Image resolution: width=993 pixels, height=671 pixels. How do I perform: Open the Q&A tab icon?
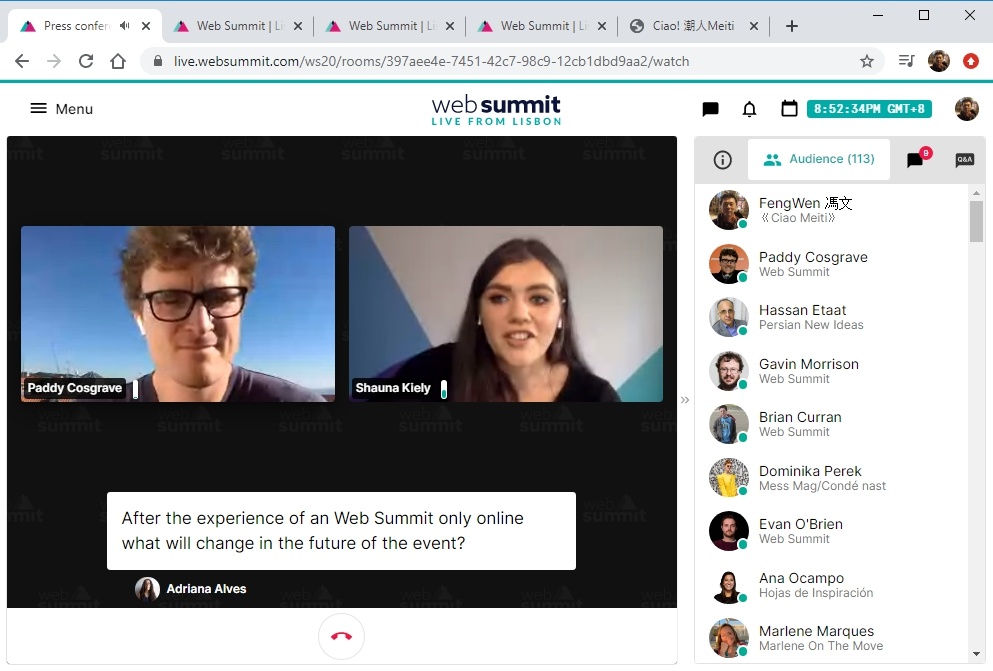(964, 160)
